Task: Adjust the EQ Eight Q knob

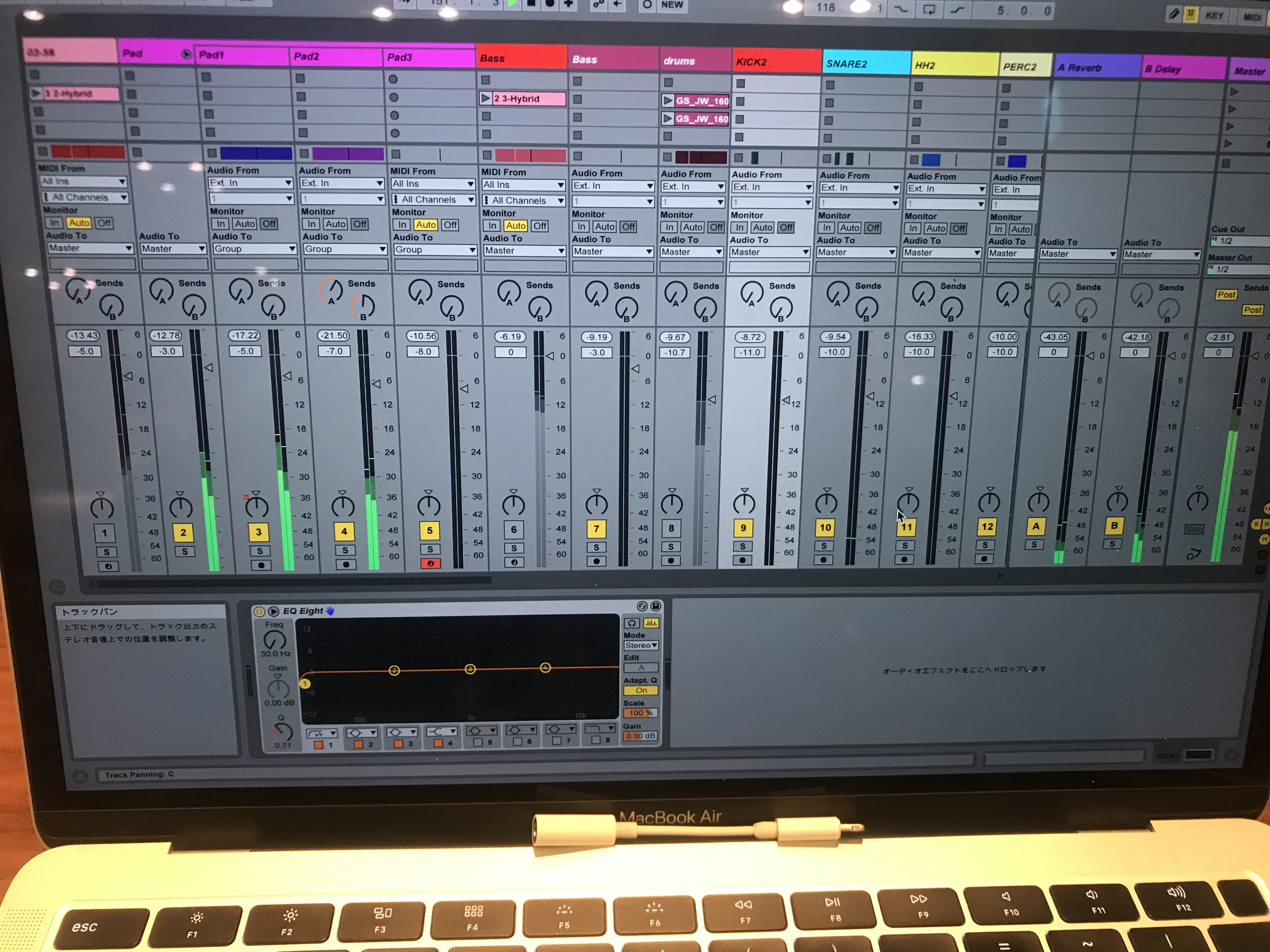Action: click(283, 731)
